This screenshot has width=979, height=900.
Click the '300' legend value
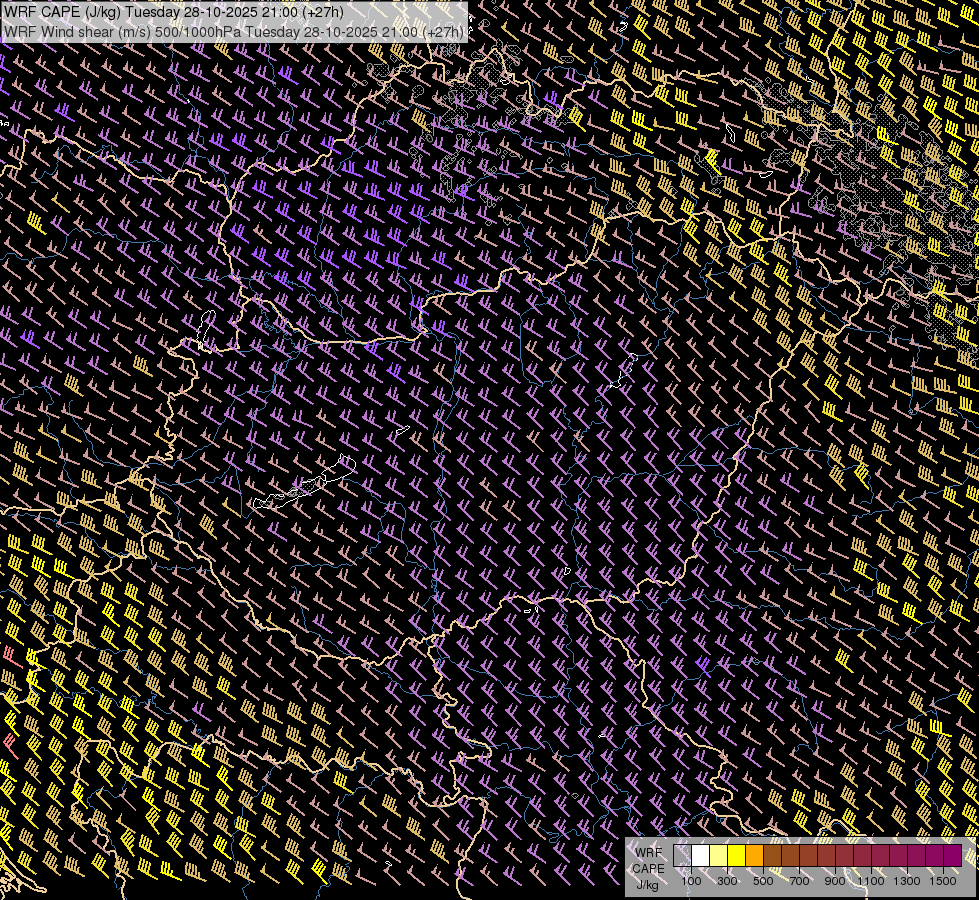pyautogui.click(x=727, y=881)
